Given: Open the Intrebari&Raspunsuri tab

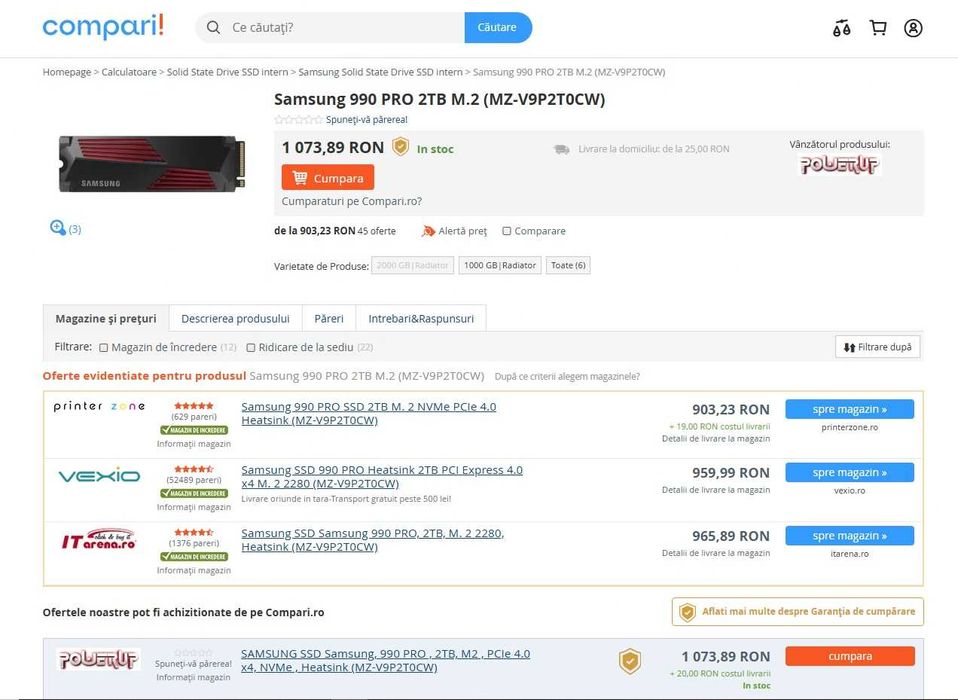Looking at the screenshot, I should 421,318.
